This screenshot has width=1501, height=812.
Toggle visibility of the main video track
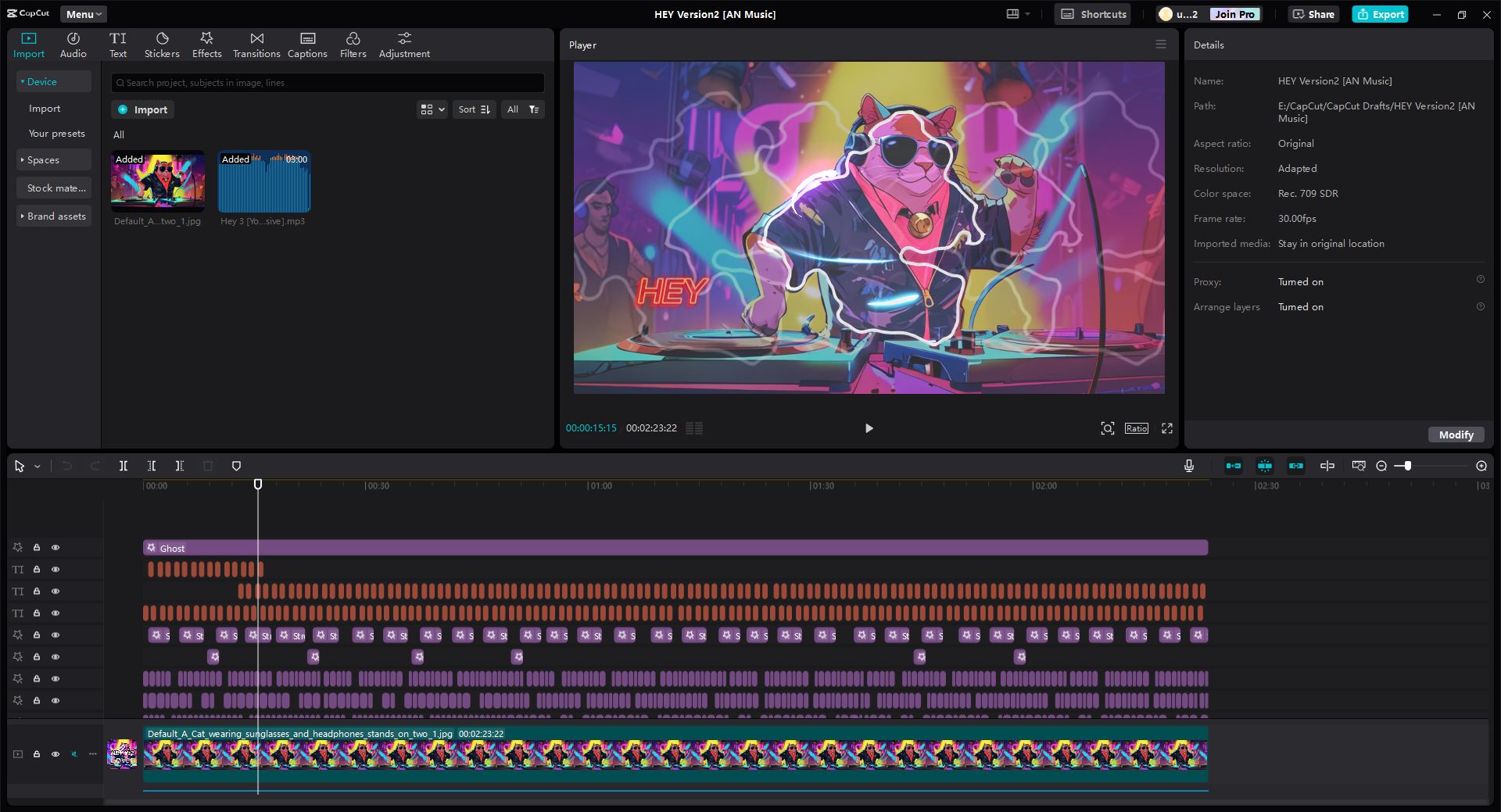(56, 754)
